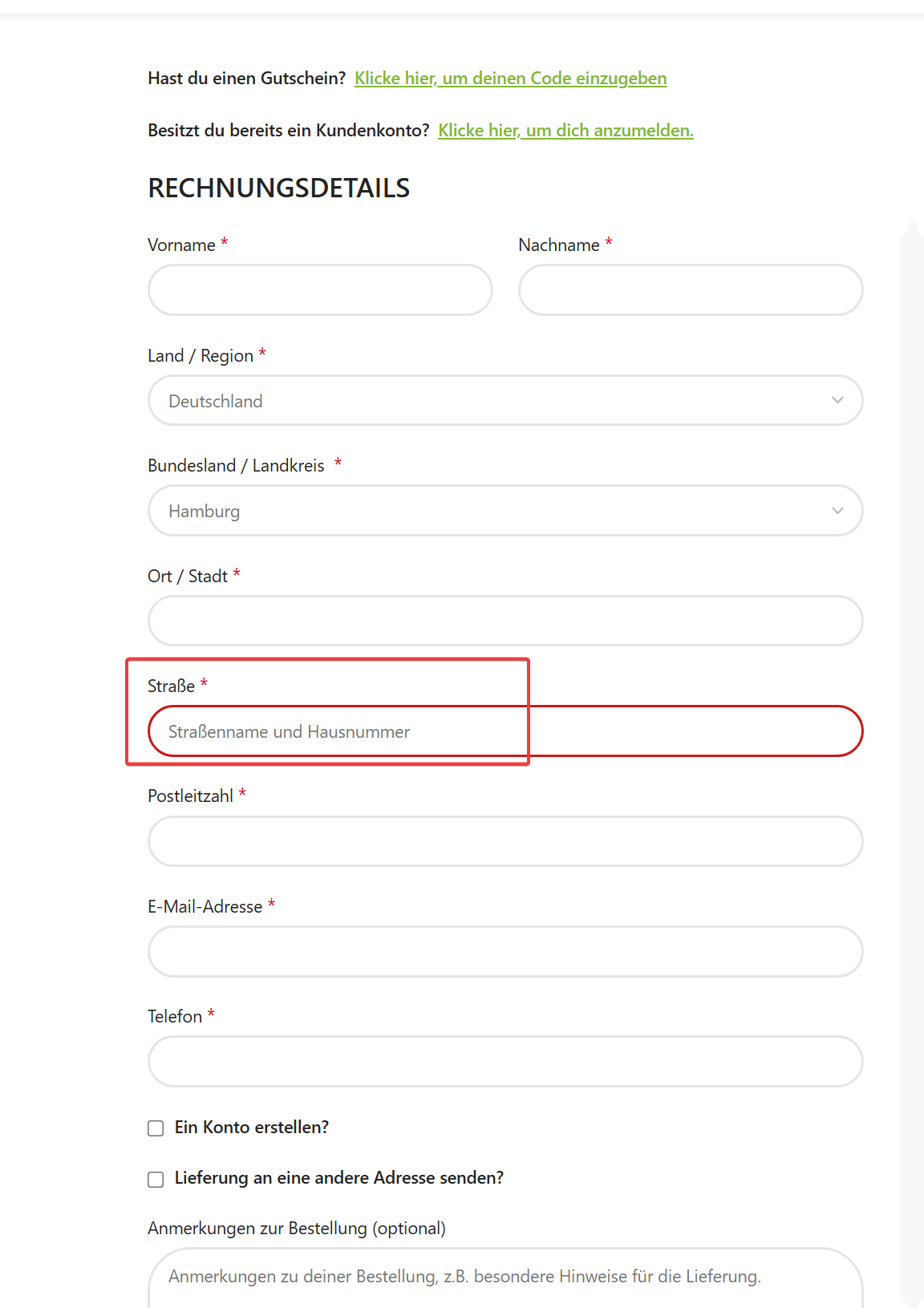The height and width of the screenshot is (1308, 924).
Task: Click the chevron on Hamburg dropdown
Action: 837,511
